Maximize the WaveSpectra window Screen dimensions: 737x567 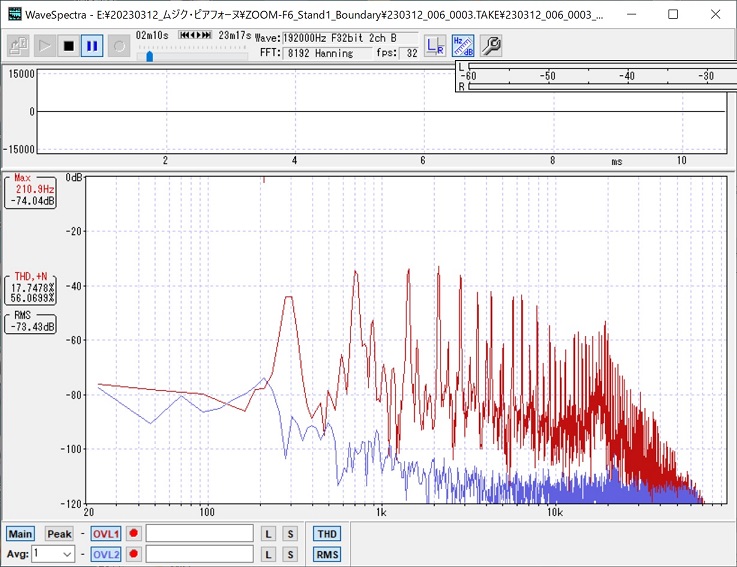673,14
